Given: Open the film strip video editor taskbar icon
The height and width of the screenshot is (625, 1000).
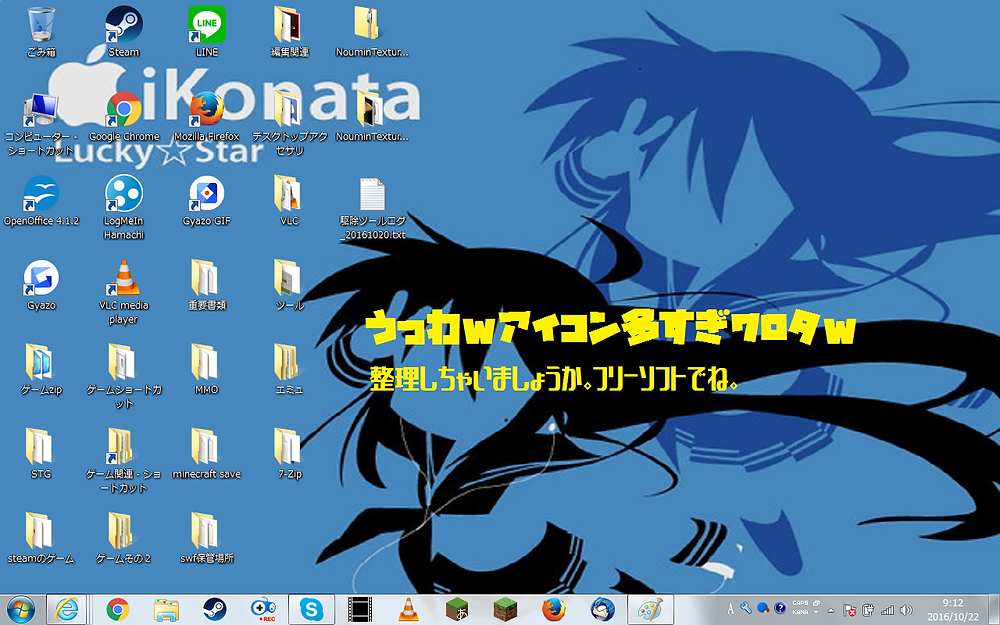Looking at the screenshot, I should click(x=360, y=610).
